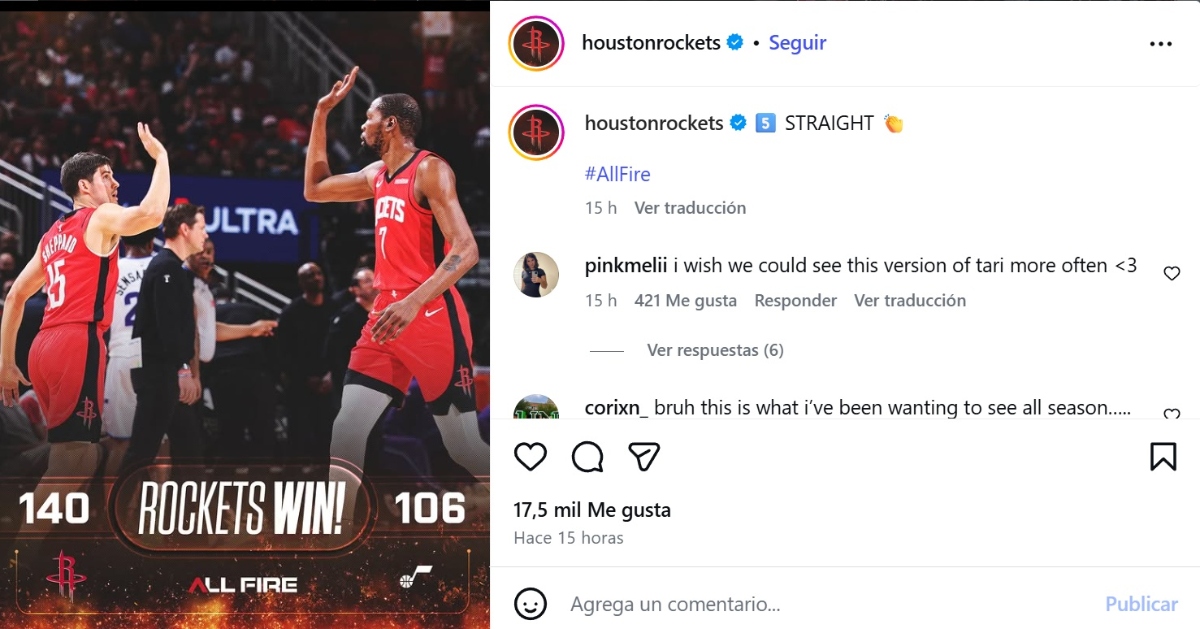Like corixn_'s comment with the small heart
This screenshot has height=629, width=1200.
1172,414
